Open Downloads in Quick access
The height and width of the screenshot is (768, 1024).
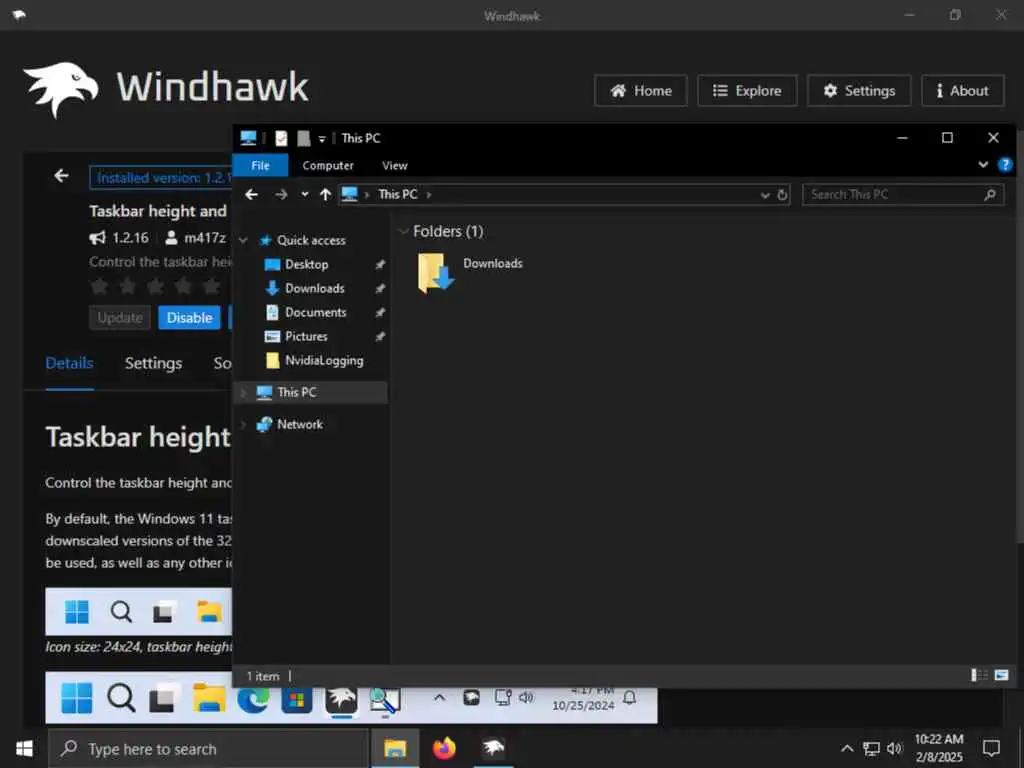coord(314,289)
